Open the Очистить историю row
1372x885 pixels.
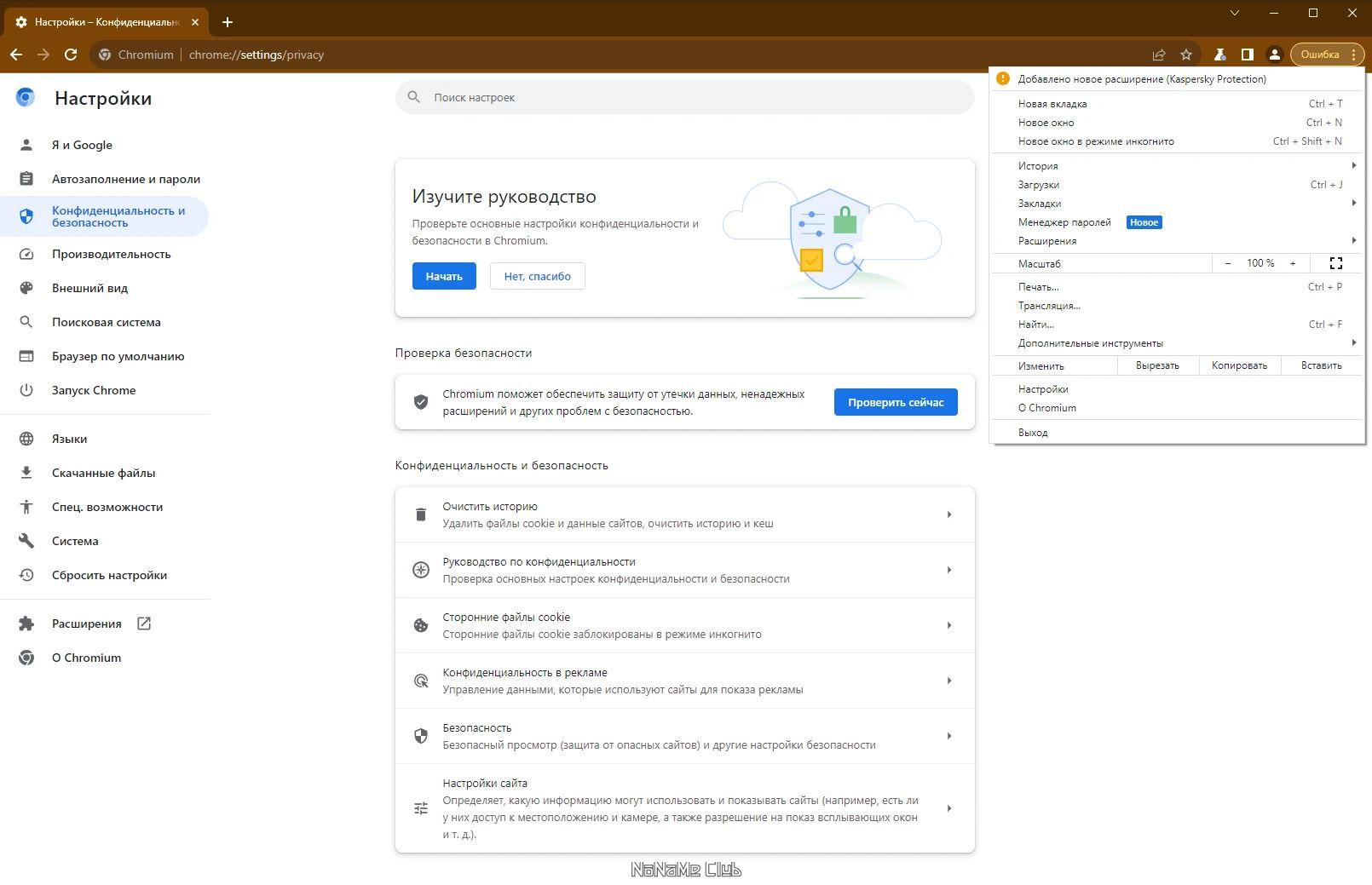pos(684,514)
